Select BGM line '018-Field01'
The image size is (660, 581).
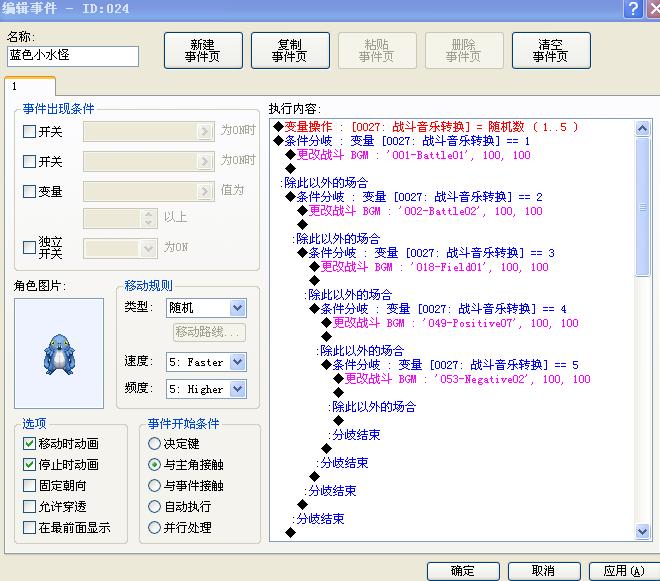pos(428,267)
